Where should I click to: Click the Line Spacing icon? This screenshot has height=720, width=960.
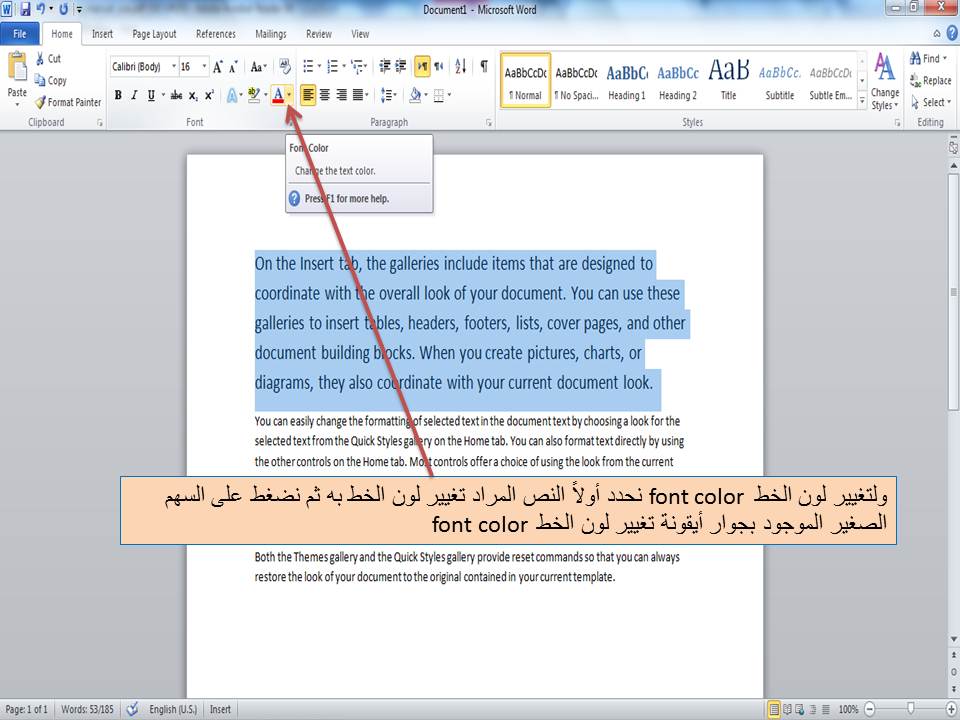(x=386, y=96)
